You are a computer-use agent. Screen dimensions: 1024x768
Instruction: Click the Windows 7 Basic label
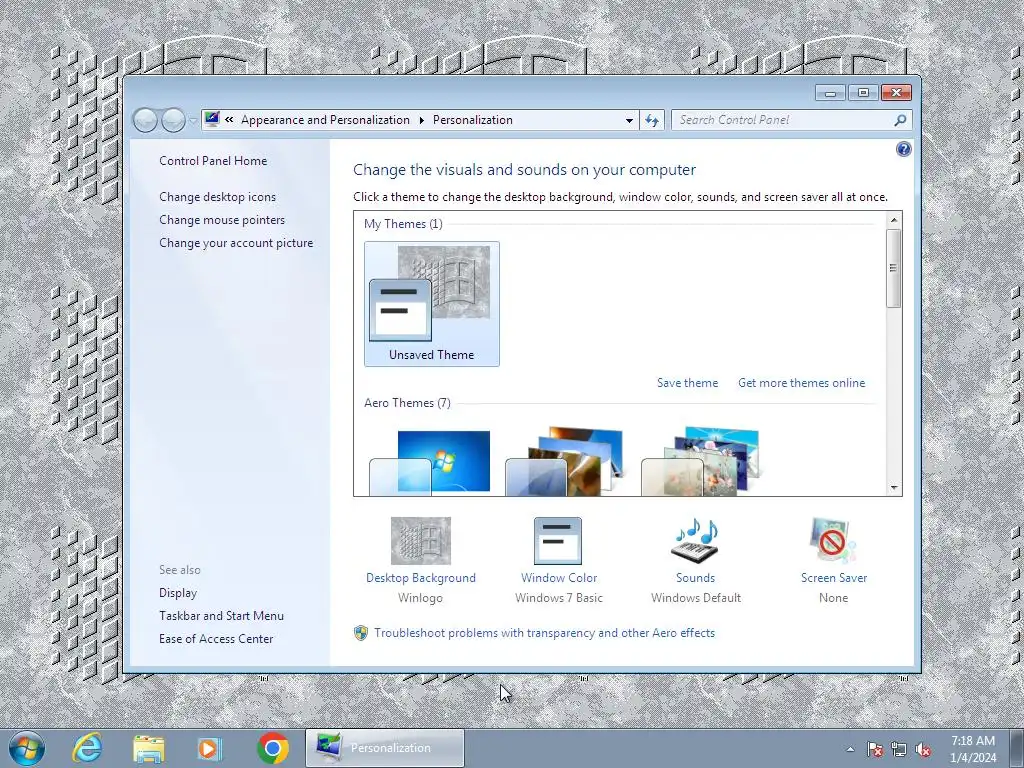click(558, 598)
